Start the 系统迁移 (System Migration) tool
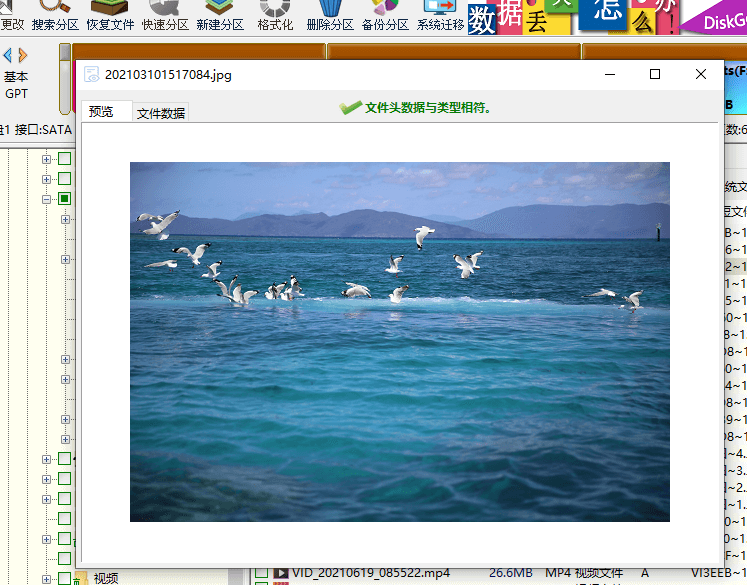Screen dimensions: 747x585 pos(440,16)
